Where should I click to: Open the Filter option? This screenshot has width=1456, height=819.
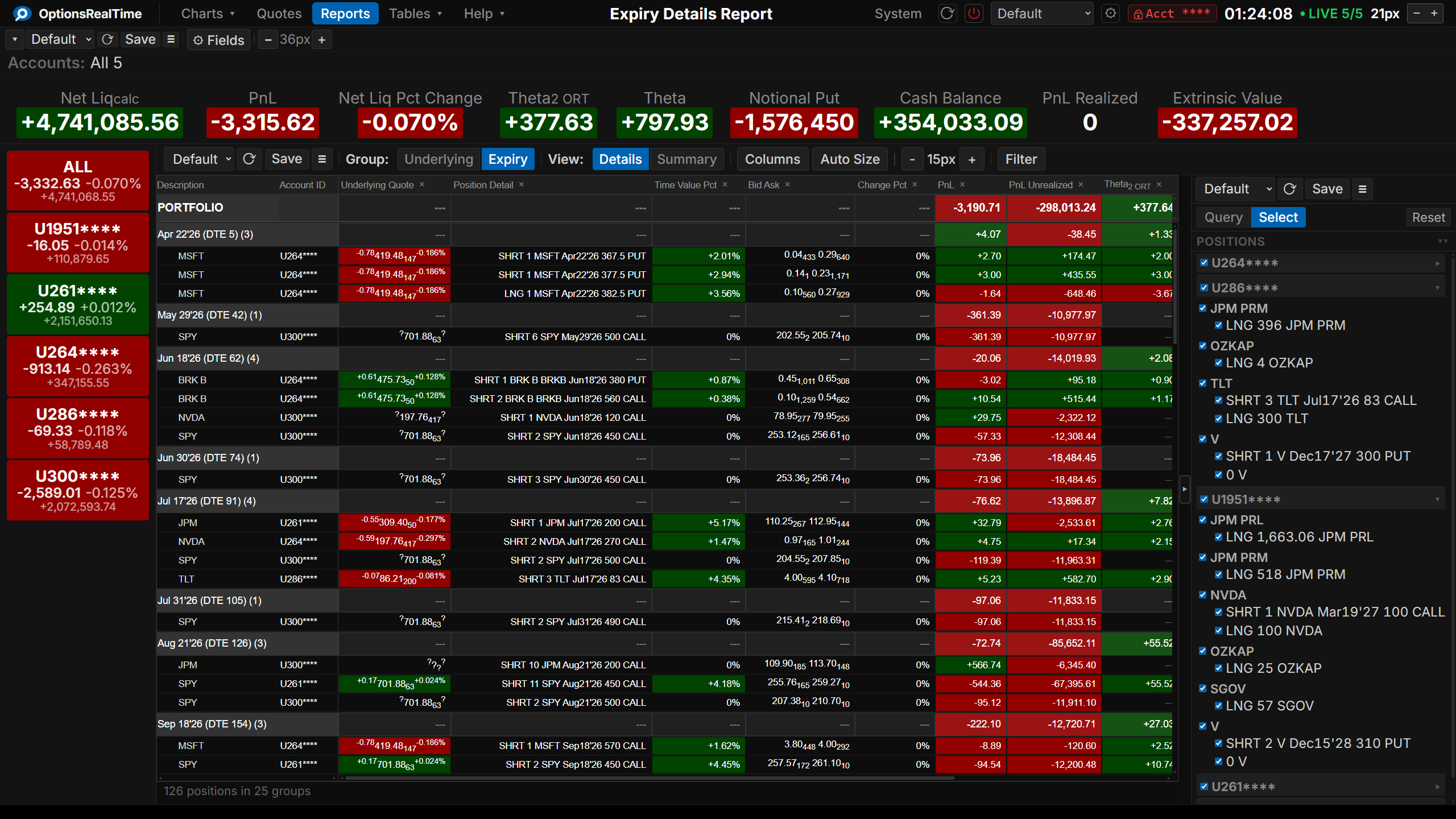coord(1021,159)
